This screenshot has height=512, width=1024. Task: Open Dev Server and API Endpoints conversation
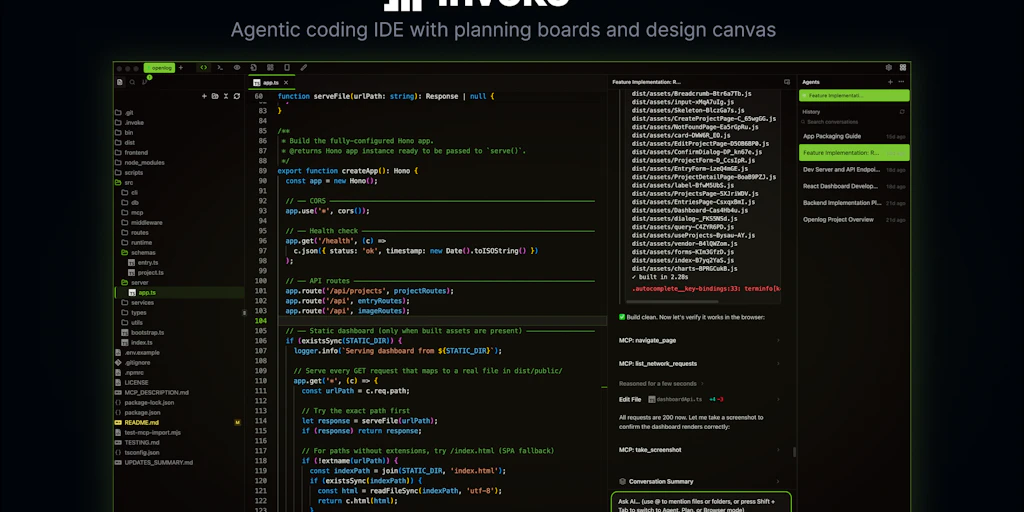click(x=854, y=170)
